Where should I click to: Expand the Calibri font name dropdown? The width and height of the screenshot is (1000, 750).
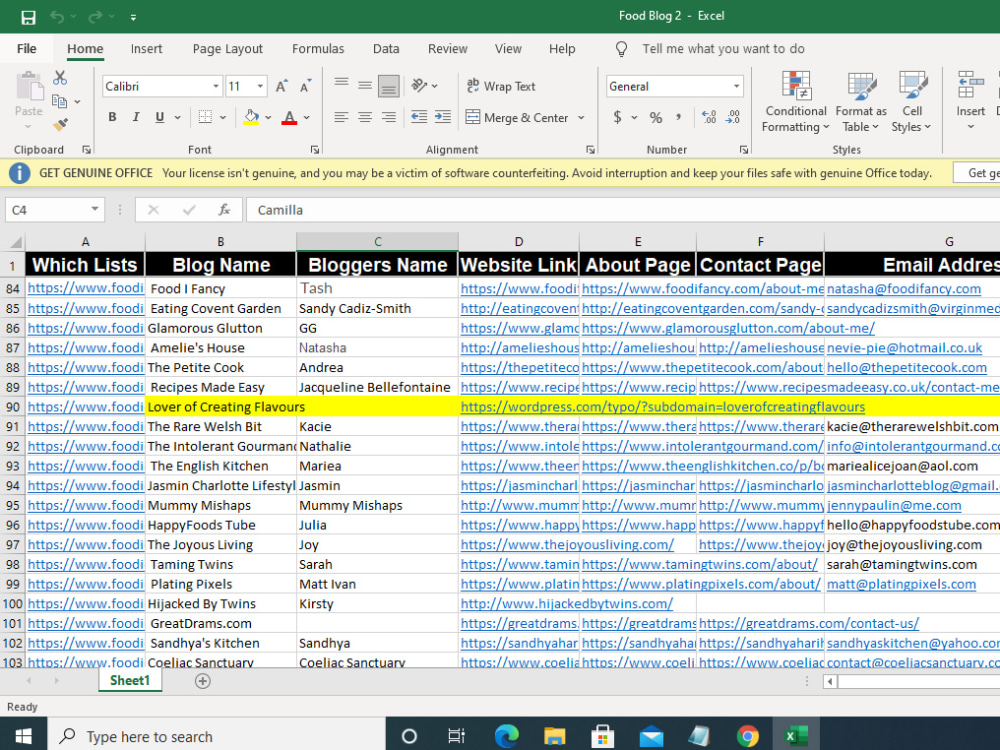(x=216, y=86)
